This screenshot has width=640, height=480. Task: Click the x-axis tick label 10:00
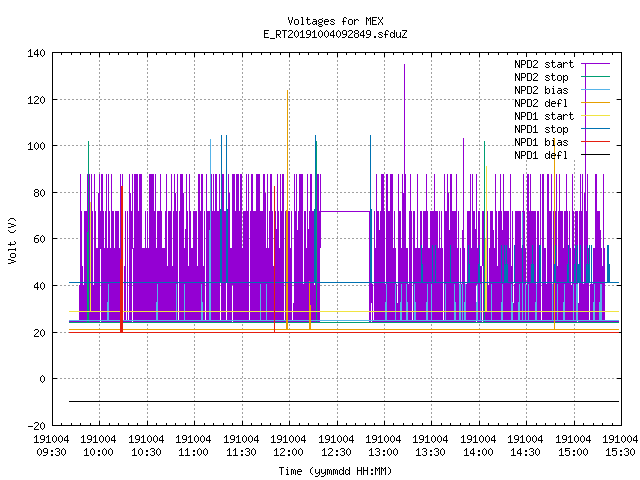pyautogui.click(x=98, y=452)
